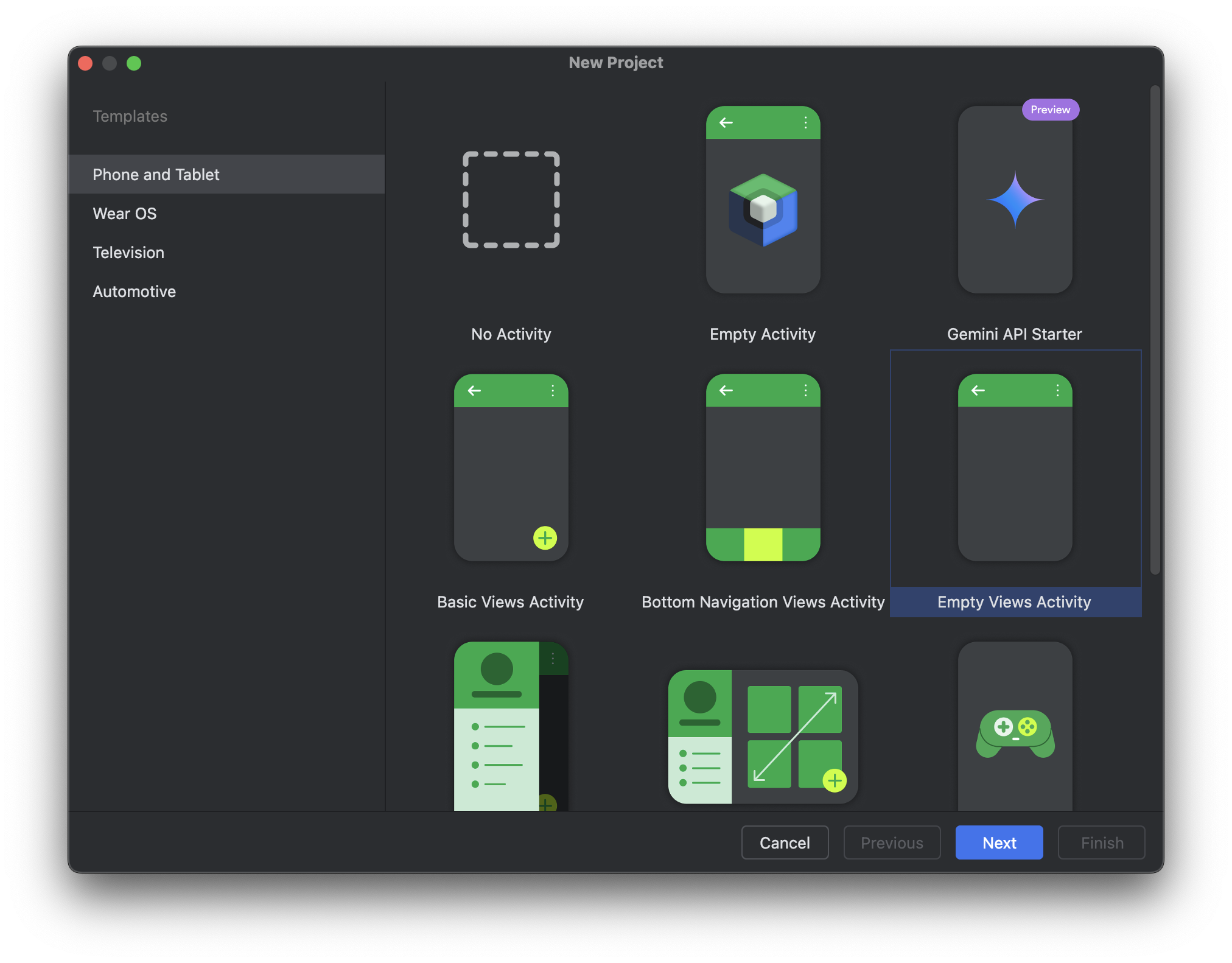
Task: Select the game controller template thumbnail
Action: pyautogui.click(x=1015, y=726)
